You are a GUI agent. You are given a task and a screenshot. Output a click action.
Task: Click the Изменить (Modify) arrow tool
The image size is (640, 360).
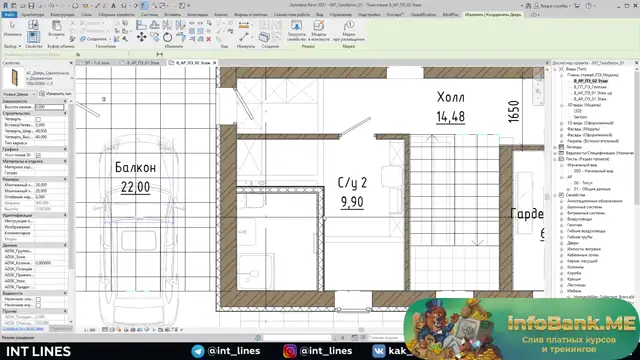(12, 28)
